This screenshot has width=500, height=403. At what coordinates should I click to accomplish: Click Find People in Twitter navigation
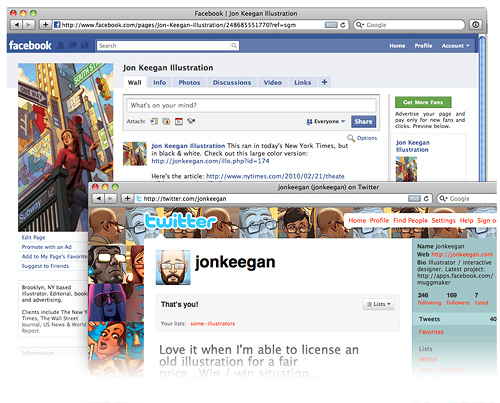[410, 220]
